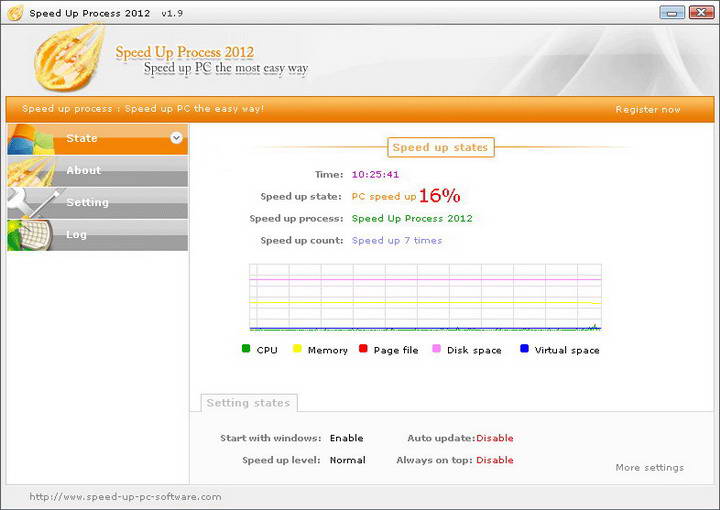The width and height of the screenshot is (720, 510).
Task: Open the Setting sidebar section
Action: pyautogui.click(x=97, y=203)
